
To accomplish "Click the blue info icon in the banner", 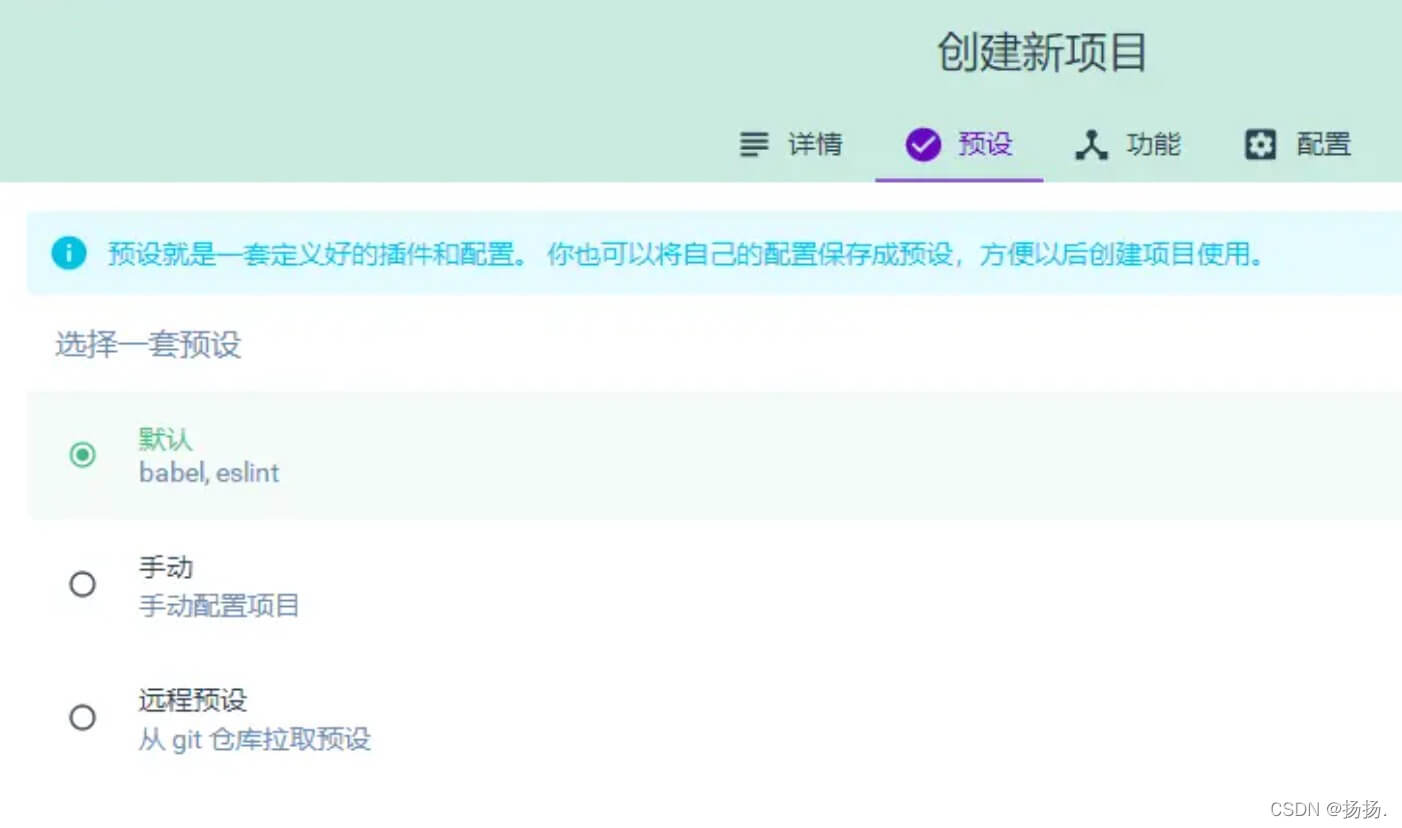I will coord(69,253).
